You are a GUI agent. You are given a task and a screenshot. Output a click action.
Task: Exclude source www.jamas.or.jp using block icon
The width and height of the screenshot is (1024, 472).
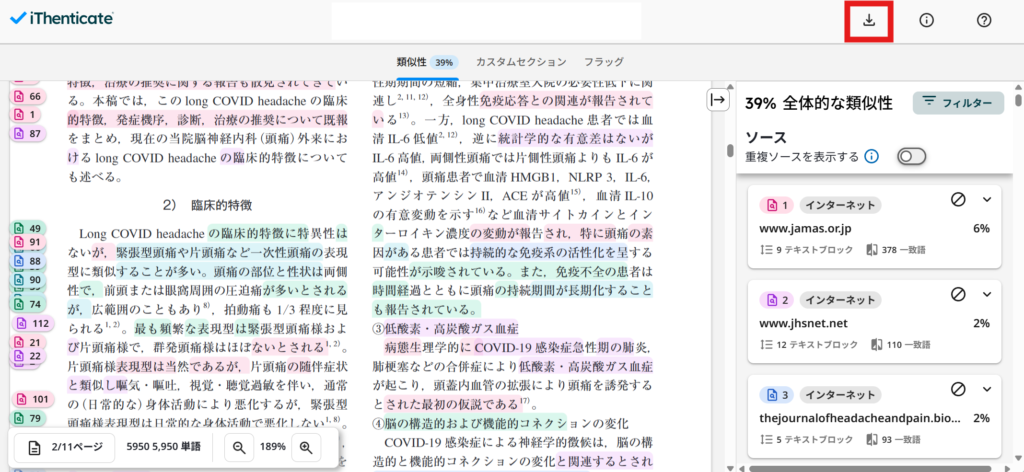tap(958, 201)
